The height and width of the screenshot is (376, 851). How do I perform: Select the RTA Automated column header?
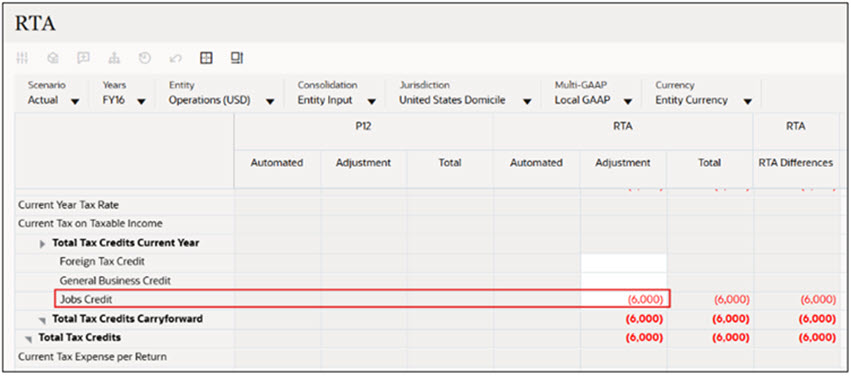point(536,163)
